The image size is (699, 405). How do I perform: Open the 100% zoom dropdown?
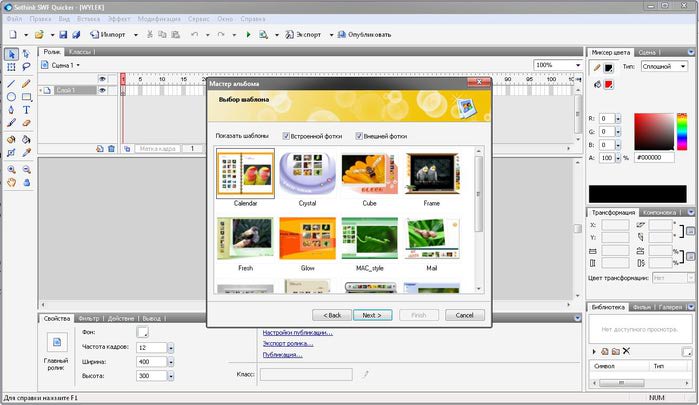click(x=578, y=65)
